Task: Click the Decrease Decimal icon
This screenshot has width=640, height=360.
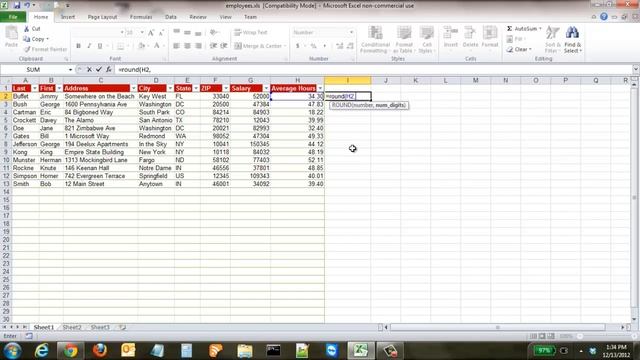Action: tap(350, 46)
